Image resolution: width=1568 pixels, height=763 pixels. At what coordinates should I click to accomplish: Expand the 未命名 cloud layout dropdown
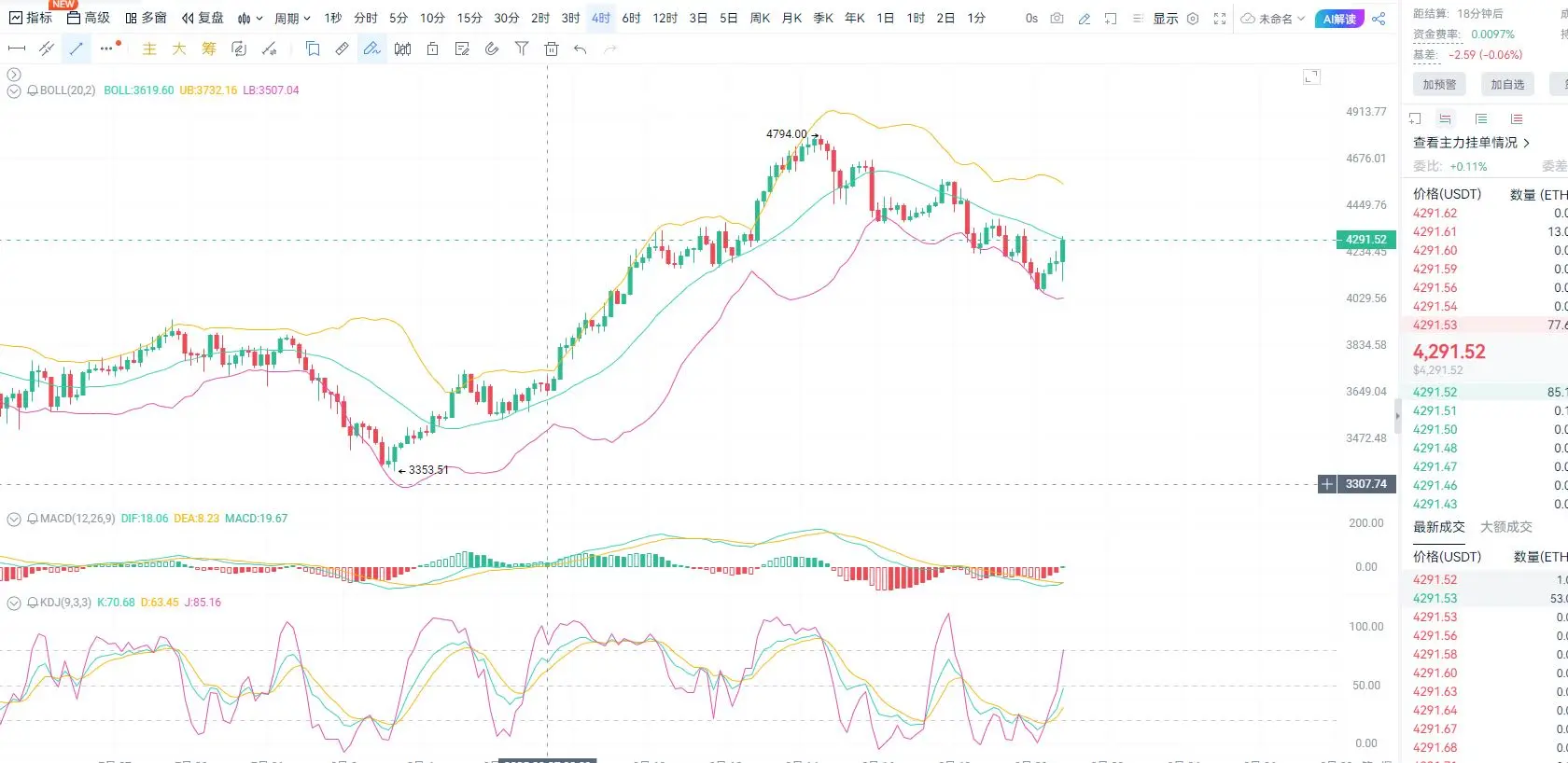1273,18
